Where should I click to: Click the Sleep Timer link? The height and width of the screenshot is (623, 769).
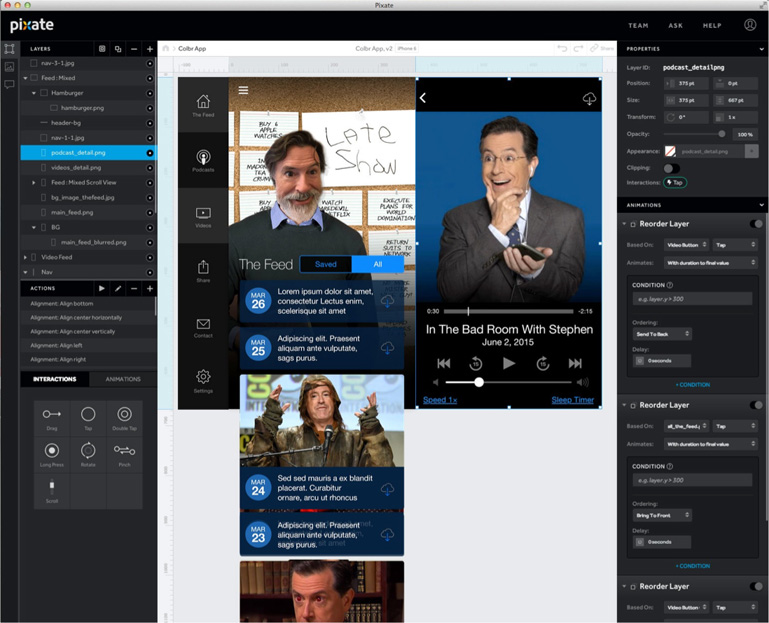point(572,400)
